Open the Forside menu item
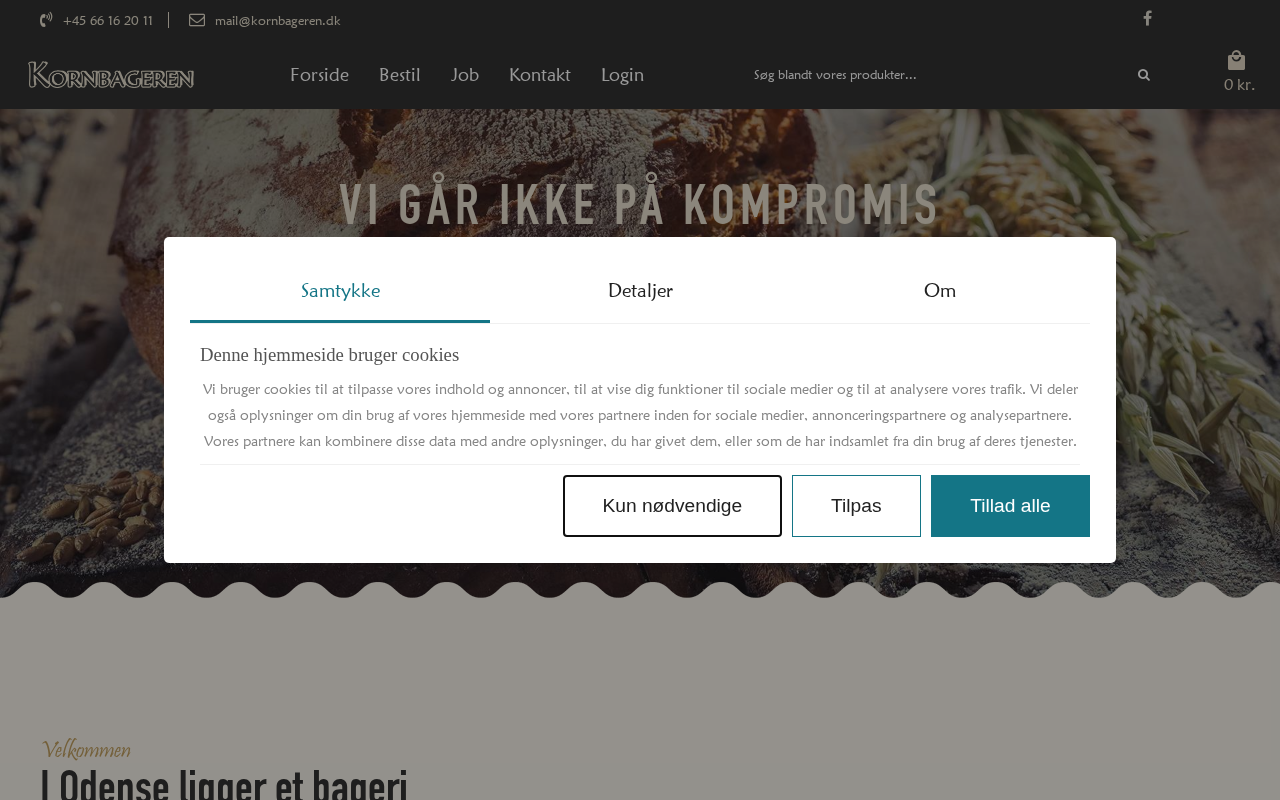The height and width of the screenshot is (800, 1280). coord(319,75)
